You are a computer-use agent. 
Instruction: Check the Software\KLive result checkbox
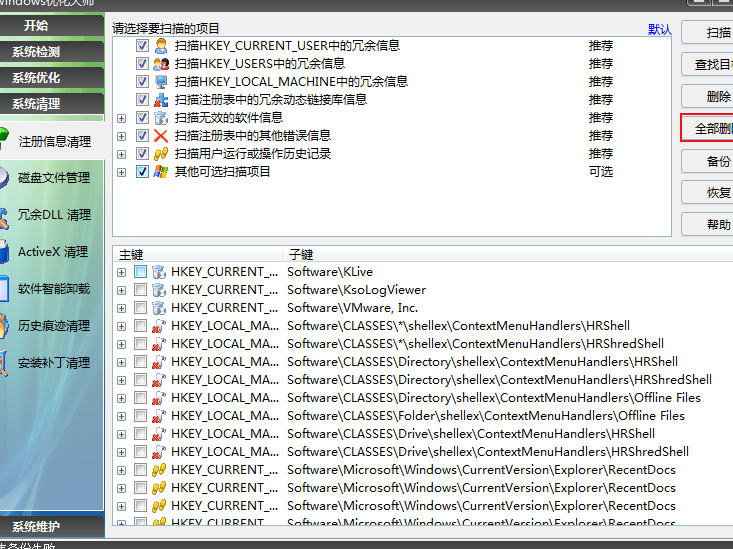click(x=140, y=272)
